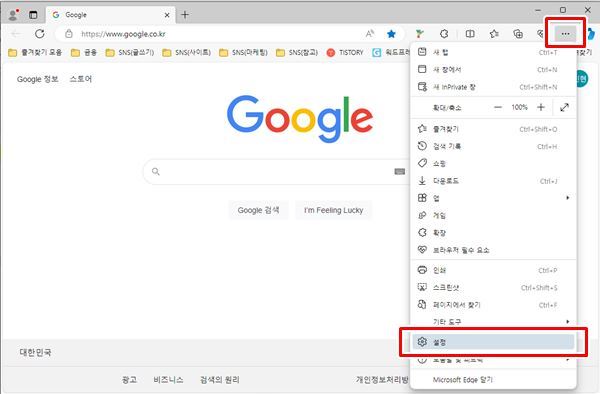Open Browser essentials (브라우저 필수 요소) entry
This screenshot has width=600, height=394.
coord(493,250)
